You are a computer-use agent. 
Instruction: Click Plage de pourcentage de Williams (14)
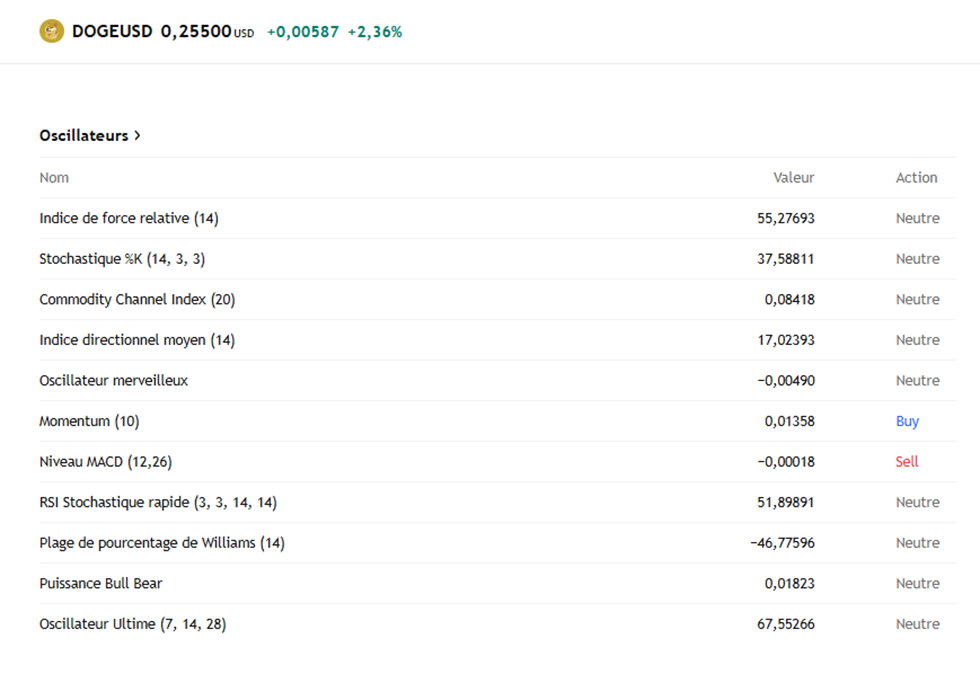point(162,543)
